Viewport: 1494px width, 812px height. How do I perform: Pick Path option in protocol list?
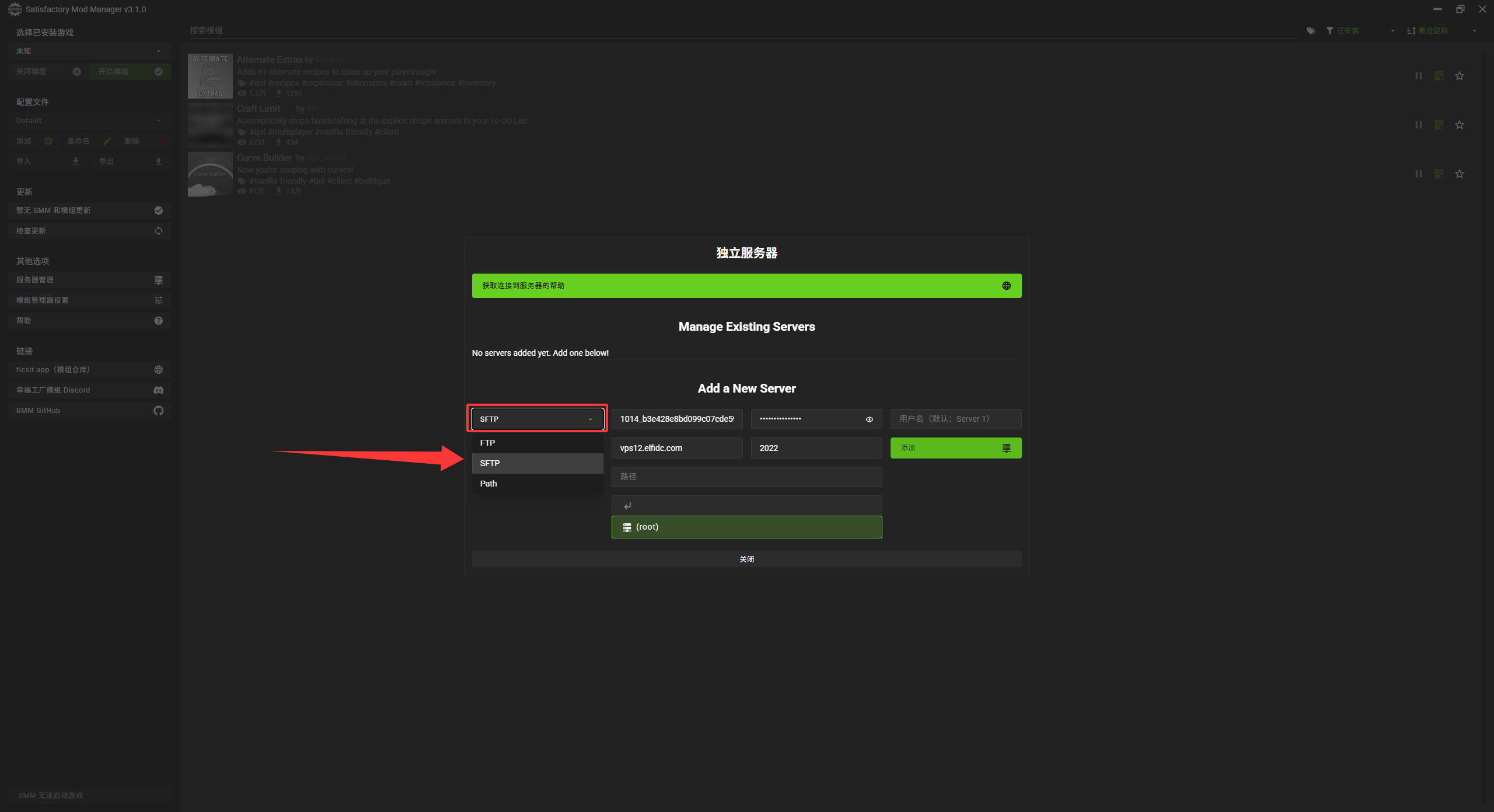[x=537, y=484]
